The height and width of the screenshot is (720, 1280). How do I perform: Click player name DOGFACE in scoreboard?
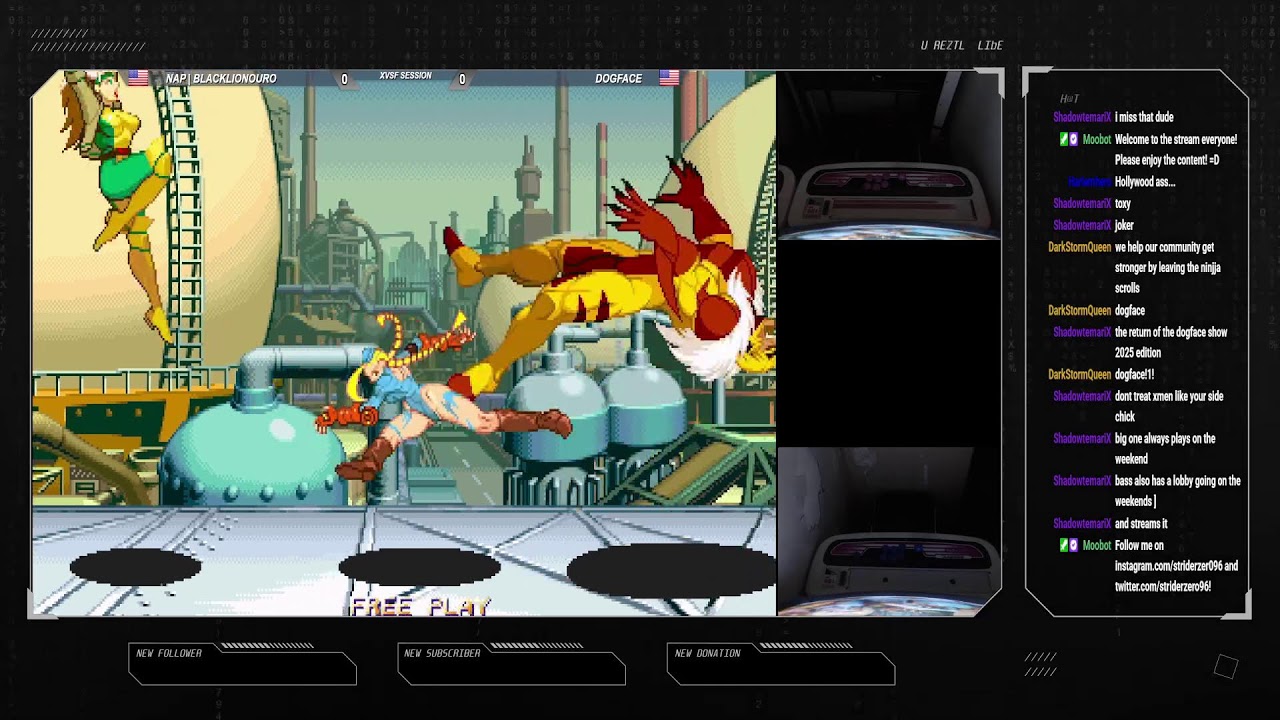point(618,79)
